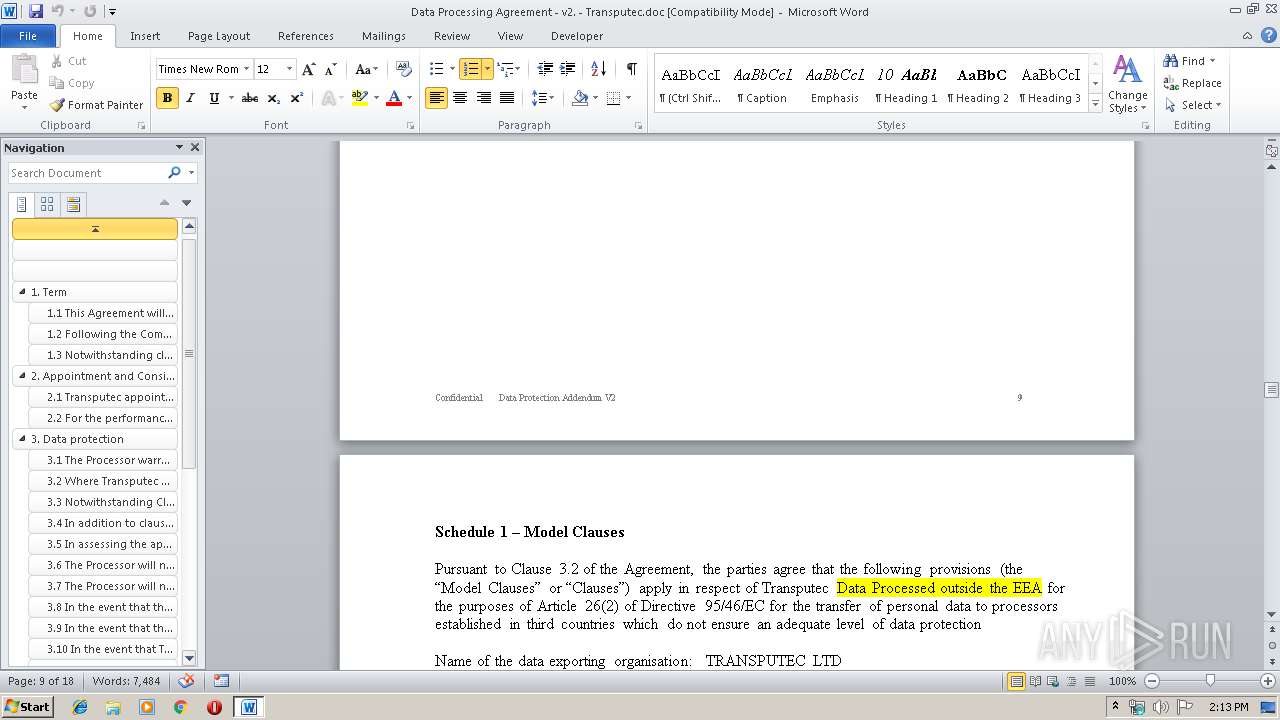Viewport: 1280px width, 720px height.
Task: Click the Align Text Right icon
Action: coord(484,98)
